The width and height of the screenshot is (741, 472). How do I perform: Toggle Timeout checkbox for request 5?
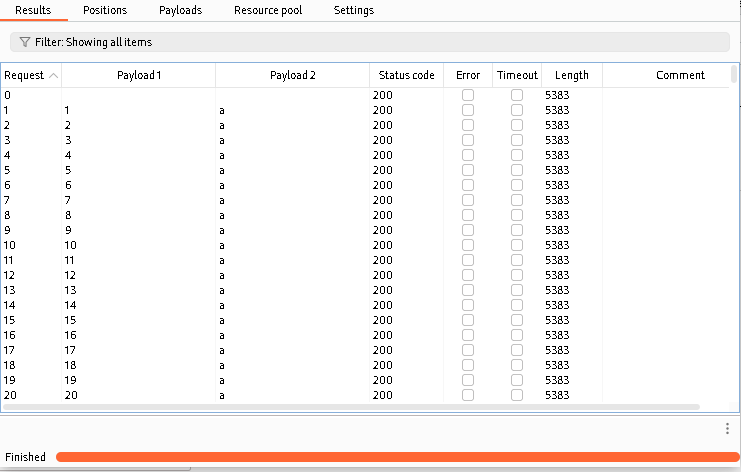coord(517,170)
